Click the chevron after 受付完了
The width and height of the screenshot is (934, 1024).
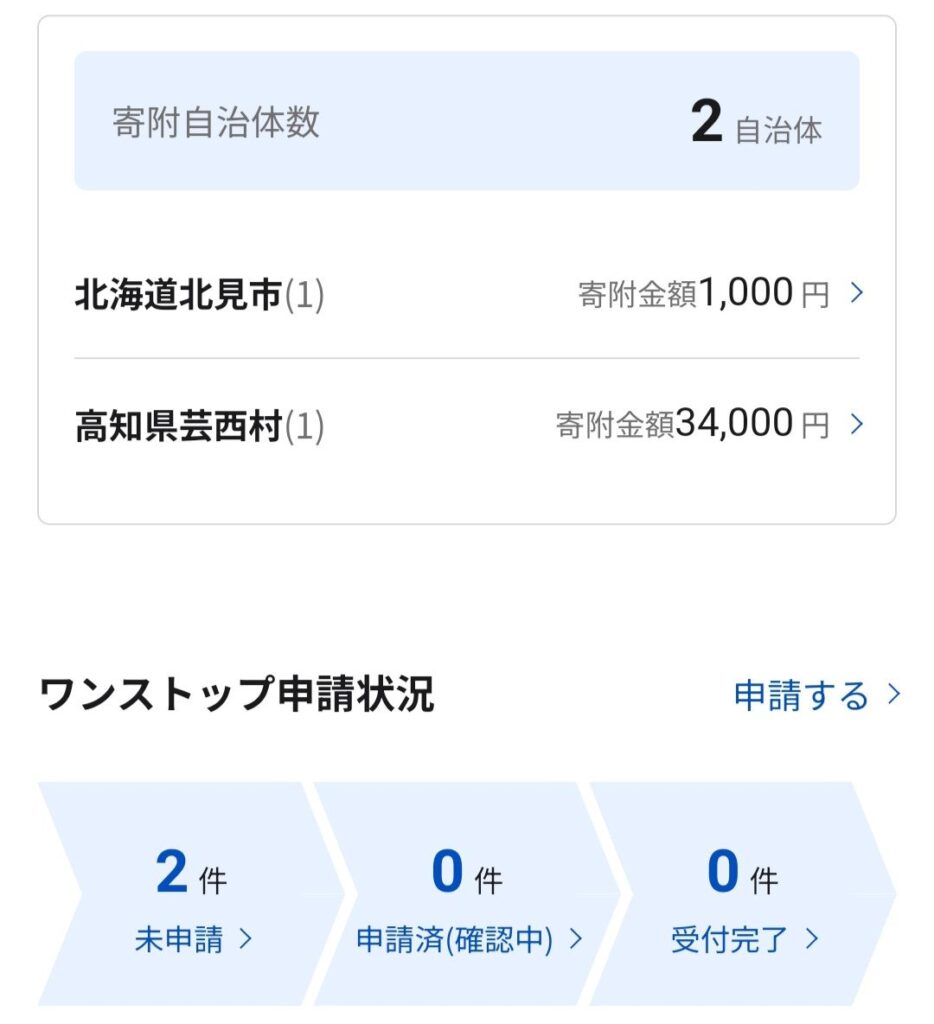point(811,940)
